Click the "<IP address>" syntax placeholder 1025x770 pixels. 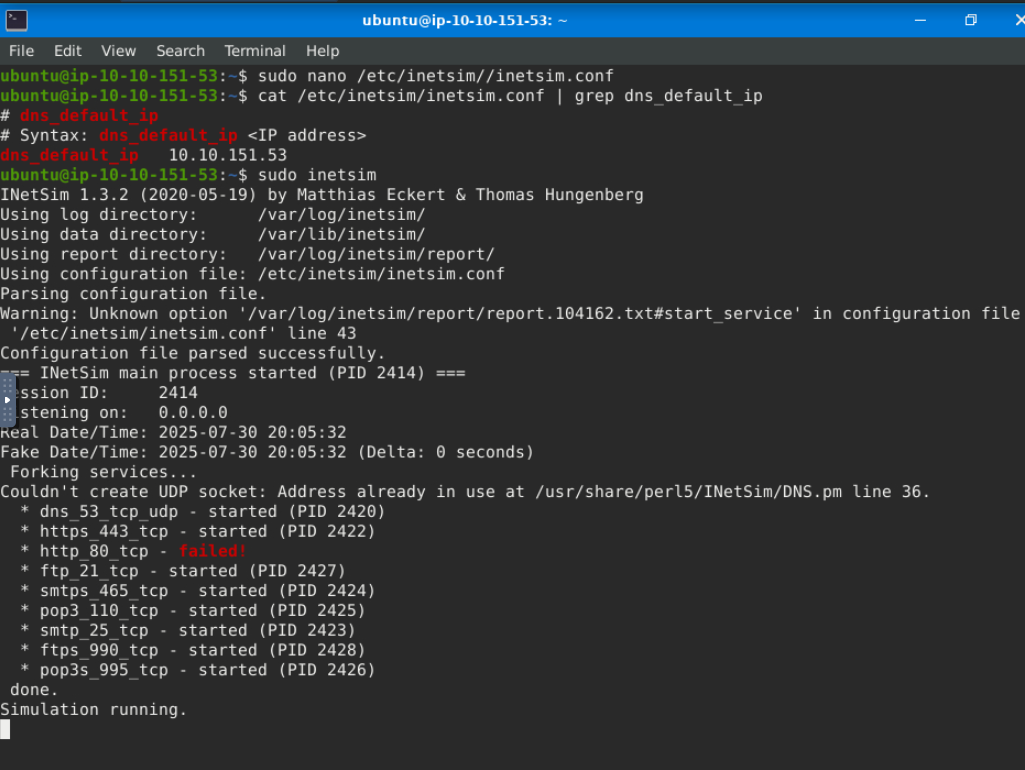pyautogui.click(x=307, y=135)
